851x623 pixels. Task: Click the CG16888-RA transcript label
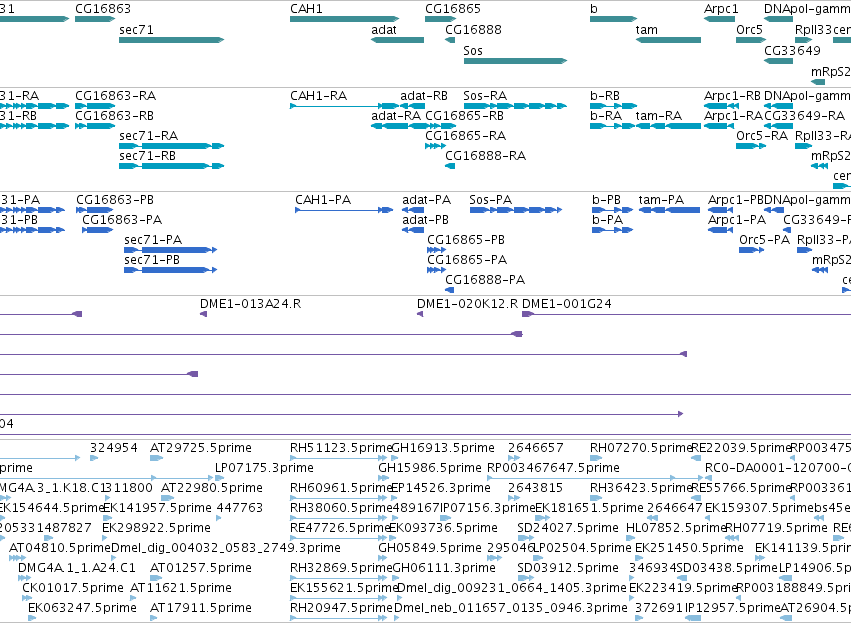coord(485,156)
